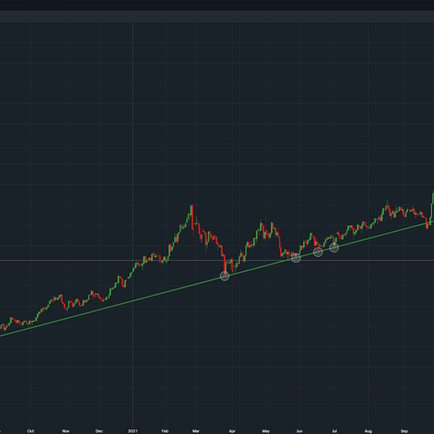Viewport: 434px width, 434px height.
Task: Click the Aug label on the time axis
Action: (x=368, y=431)
